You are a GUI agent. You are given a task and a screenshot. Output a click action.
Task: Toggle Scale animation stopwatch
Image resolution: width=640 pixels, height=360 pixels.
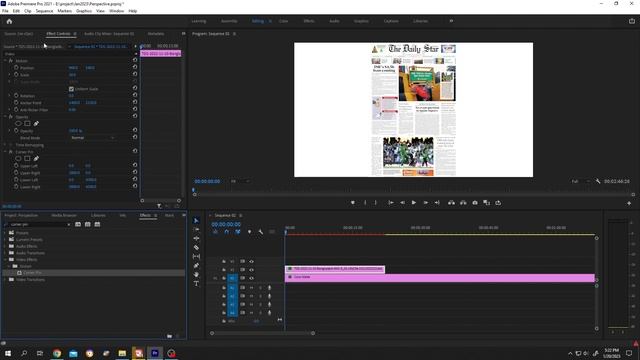click(16, 75)
